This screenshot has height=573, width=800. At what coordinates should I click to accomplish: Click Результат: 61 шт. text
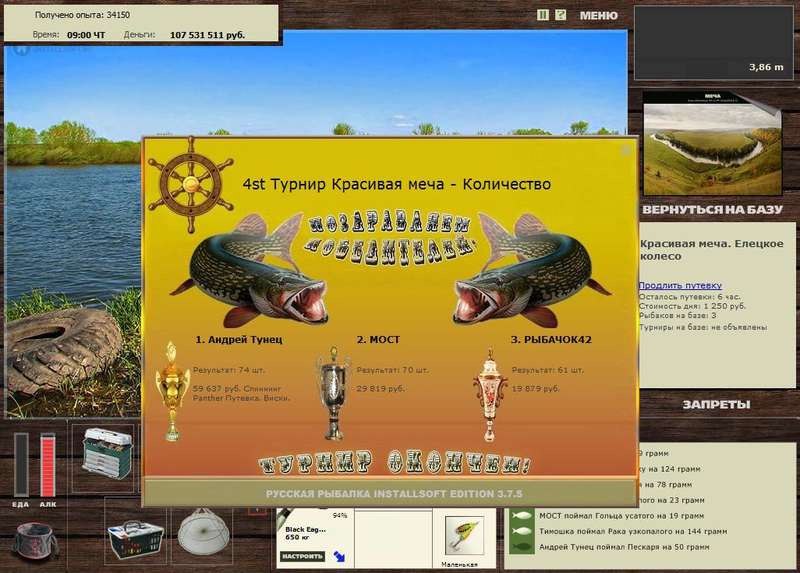click(x=547, y=370)
